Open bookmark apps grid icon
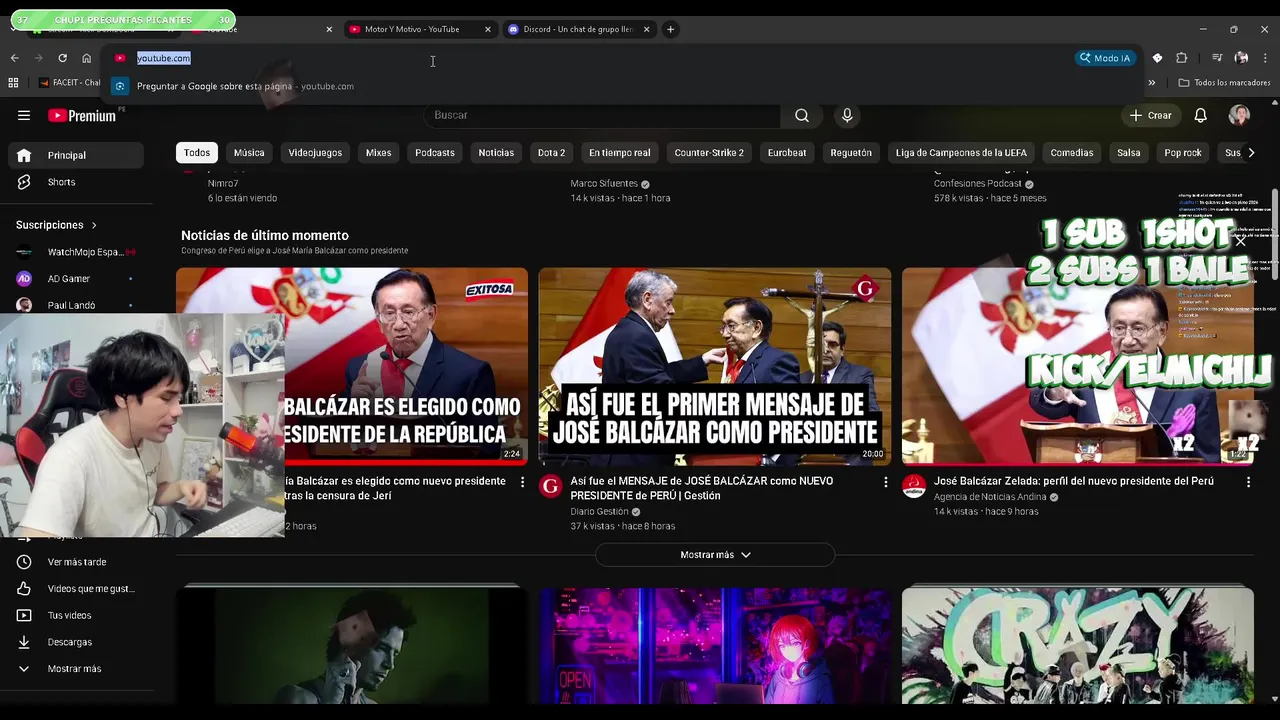Image resolution: width=1280 pixels, height=720 pixels. (13, 83)
